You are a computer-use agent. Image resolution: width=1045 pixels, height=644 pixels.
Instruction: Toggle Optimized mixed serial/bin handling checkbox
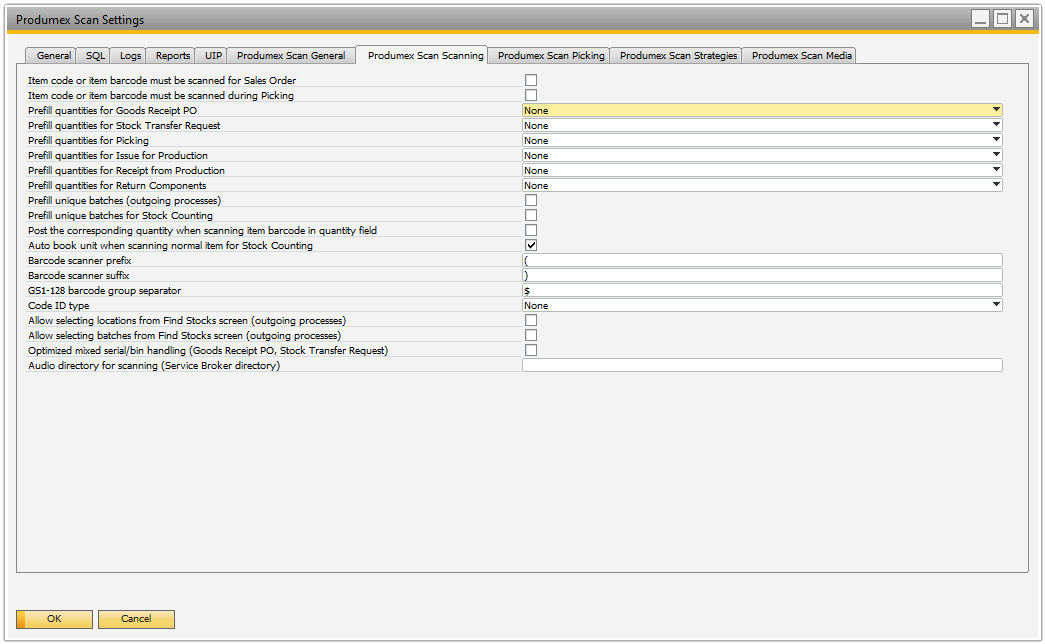[x=530, y=351]
